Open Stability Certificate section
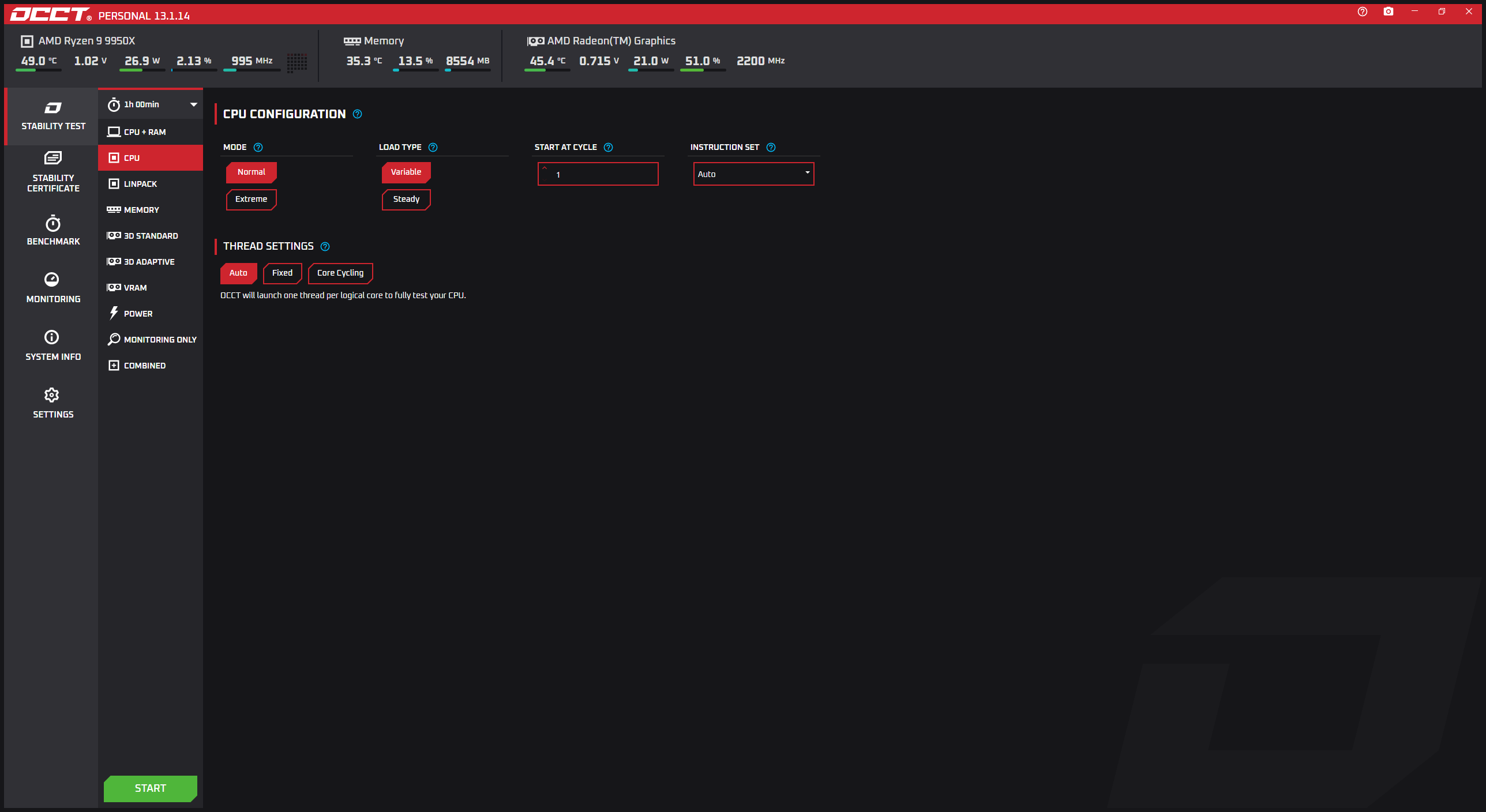1486x812 pixels. coord(53,172)
